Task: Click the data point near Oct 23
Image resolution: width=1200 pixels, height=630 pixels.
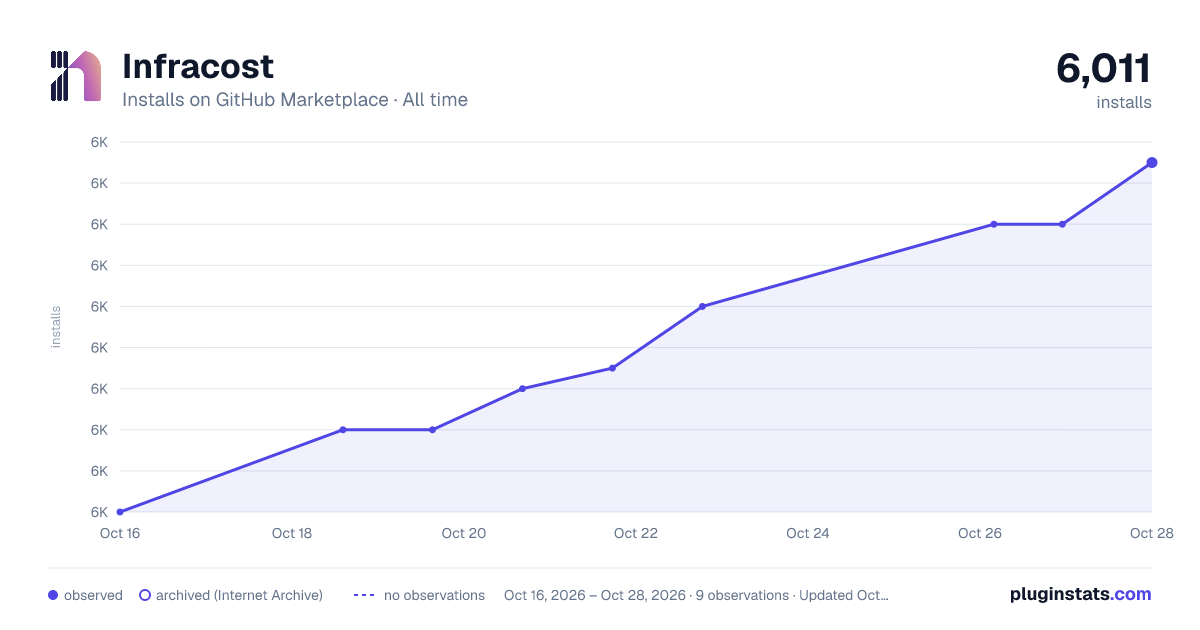Action: (702, 306)
